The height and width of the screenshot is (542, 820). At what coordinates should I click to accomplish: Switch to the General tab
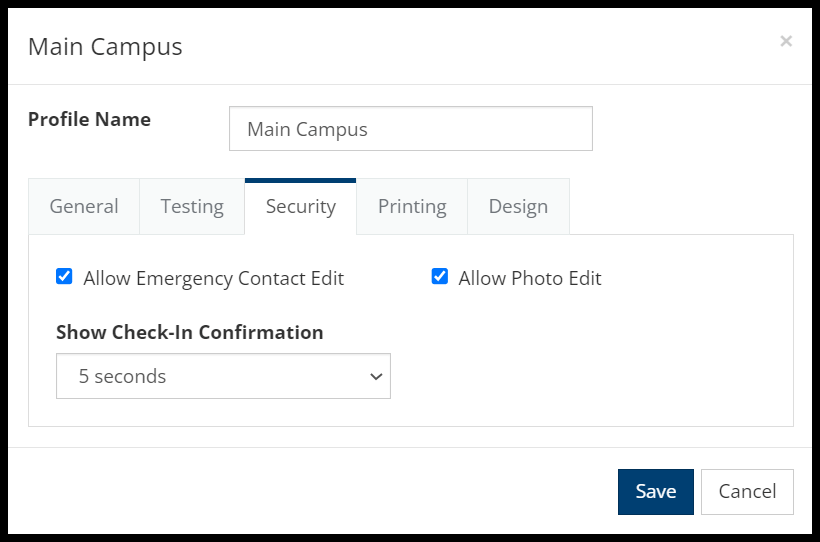[x=84, y=206]
